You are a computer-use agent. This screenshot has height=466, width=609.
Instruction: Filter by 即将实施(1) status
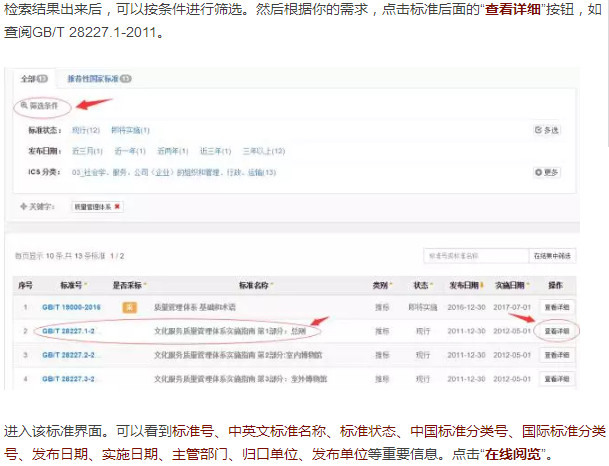pyautogui.click(x=130, y=131)
